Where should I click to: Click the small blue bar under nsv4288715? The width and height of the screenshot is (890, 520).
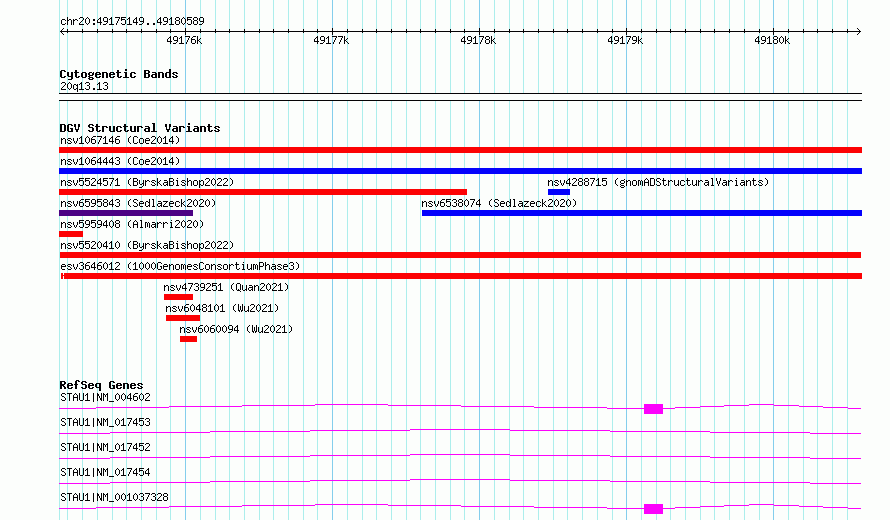[x=559, y=192]
